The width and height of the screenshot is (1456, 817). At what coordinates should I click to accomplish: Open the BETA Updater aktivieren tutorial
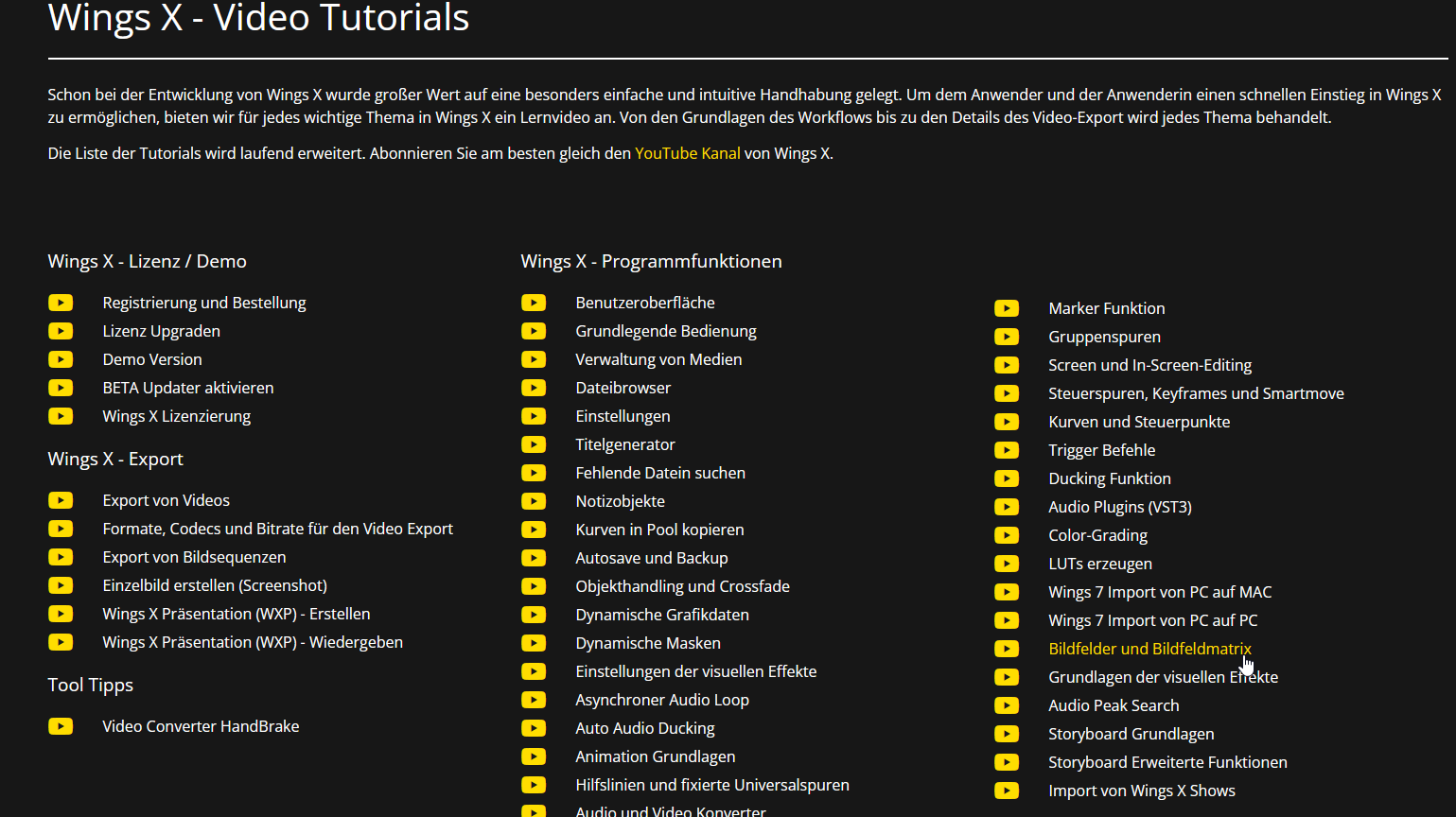pyautogui.click(x=188, y=388)
